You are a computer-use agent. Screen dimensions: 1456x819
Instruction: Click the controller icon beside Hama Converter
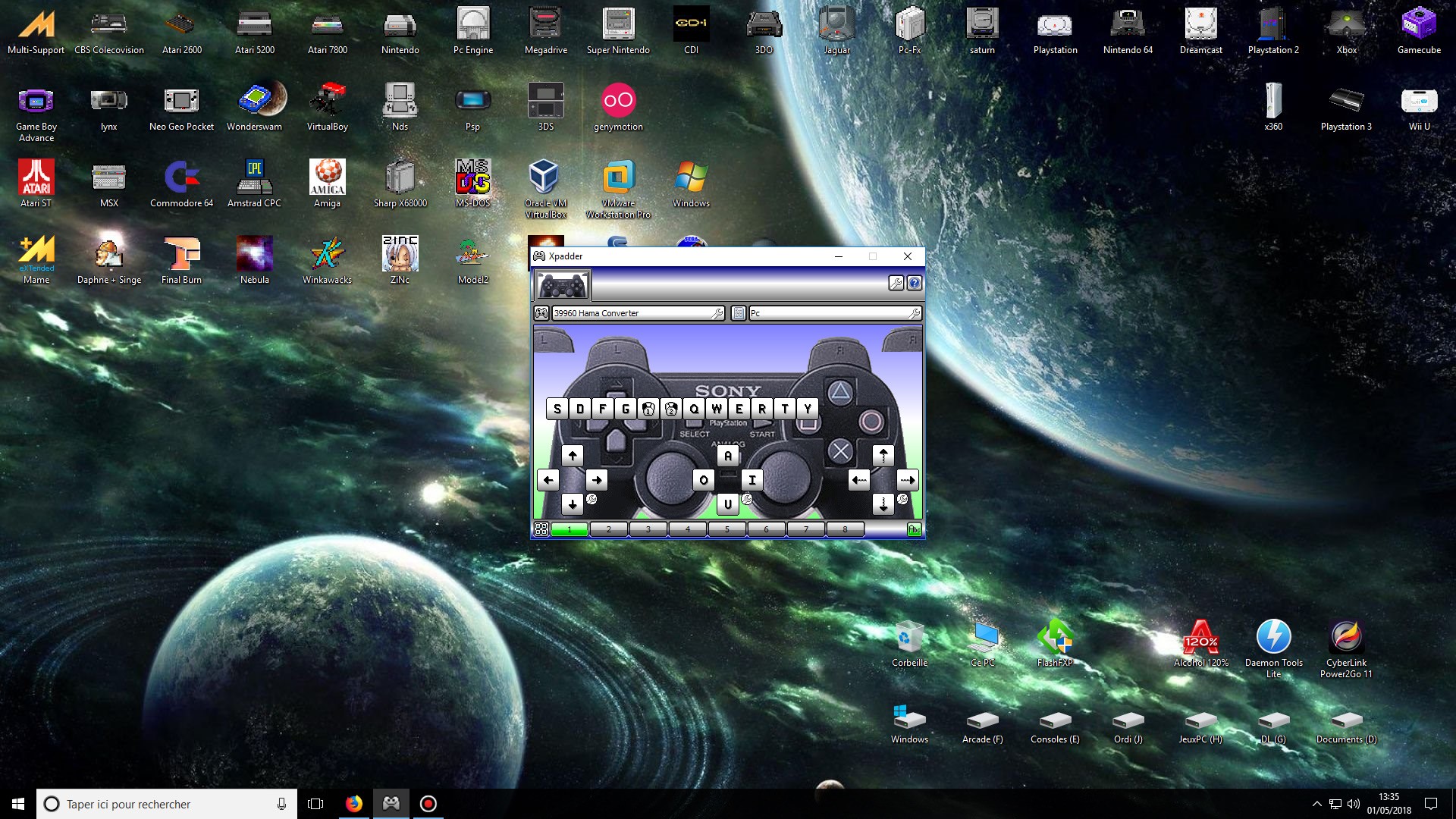click(541, 312)
